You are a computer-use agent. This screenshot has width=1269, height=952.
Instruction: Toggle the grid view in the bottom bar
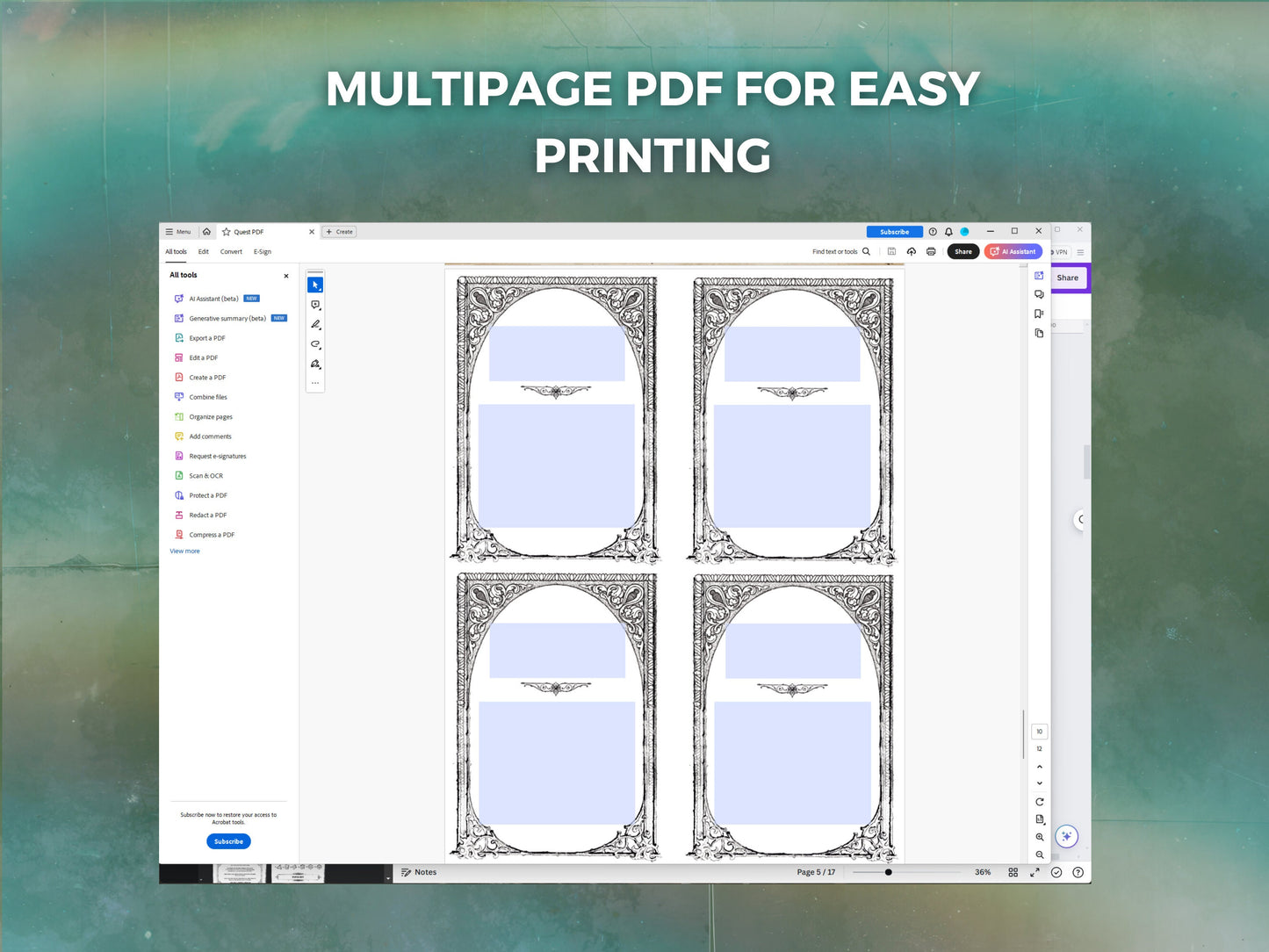click(1013, 872)
